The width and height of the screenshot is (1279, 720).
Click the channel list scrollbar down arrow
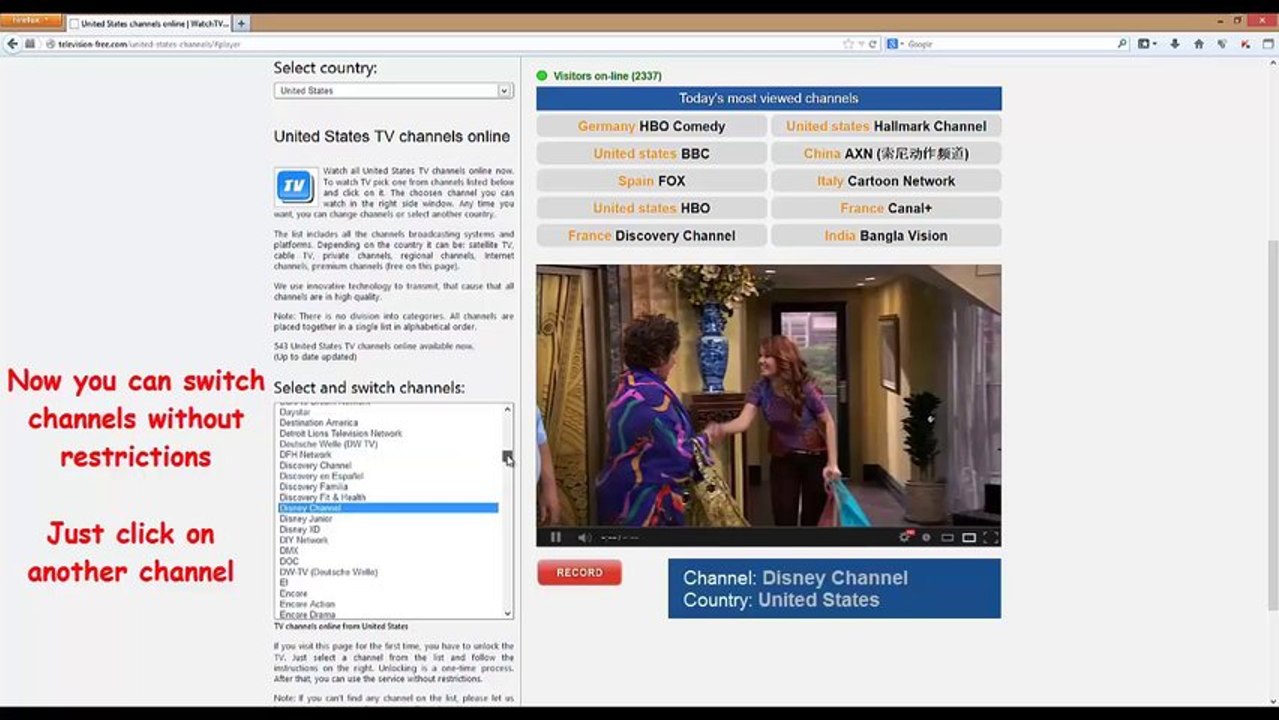508,613
